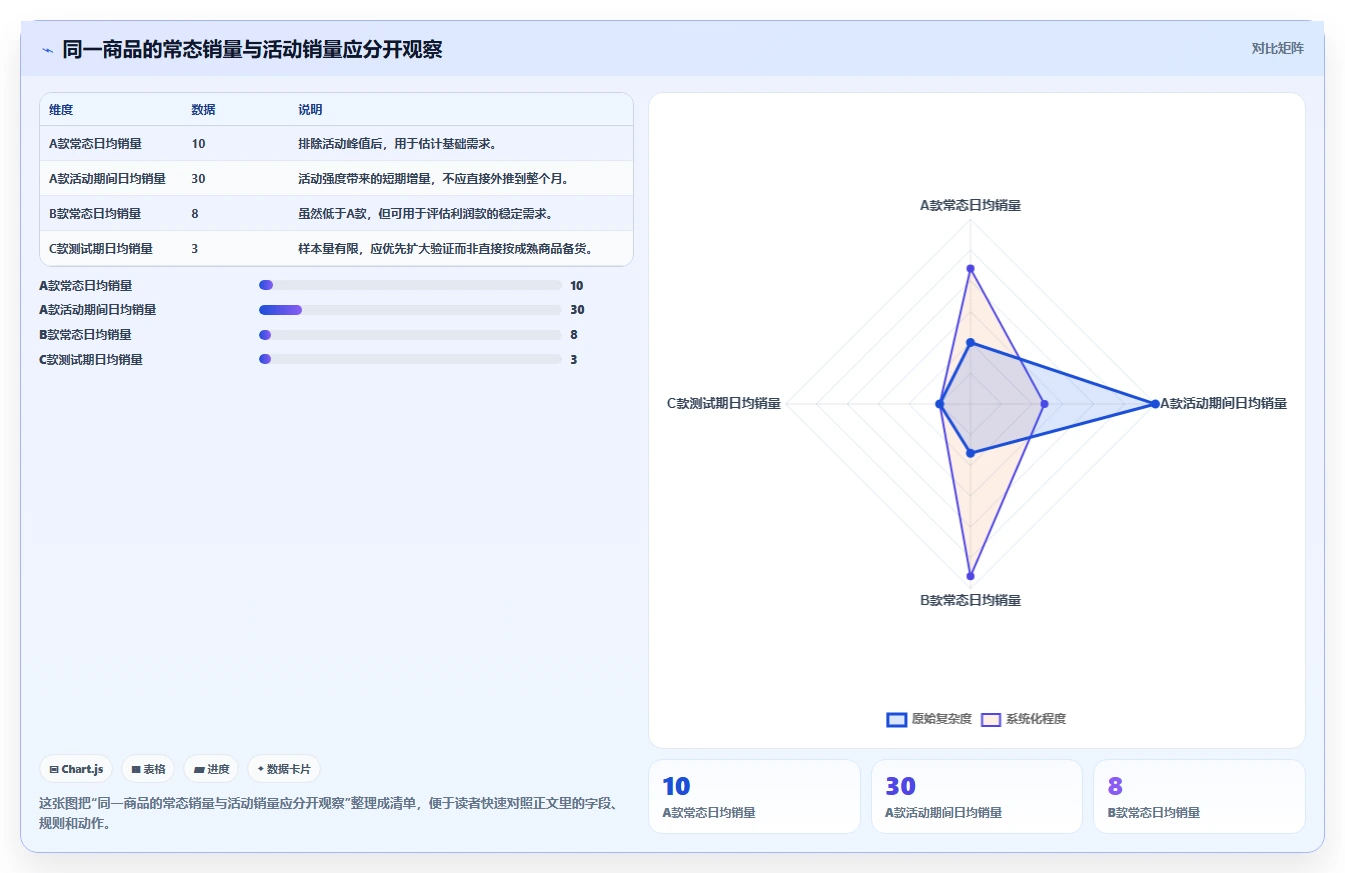
Task: Click the blue radar point at A款活动期间日均销量
Action: click(x=1154, y=404)
